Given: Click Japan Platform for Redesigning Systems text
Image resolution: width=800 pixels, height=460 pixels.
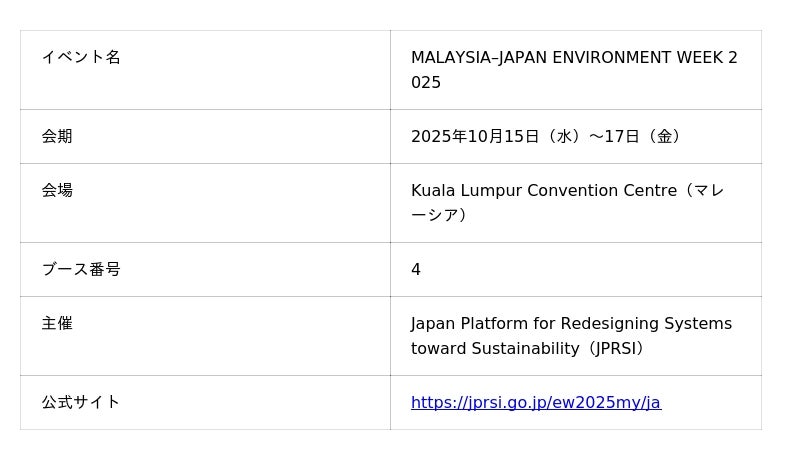Looking at the screenshot, I should pos(571,324).
